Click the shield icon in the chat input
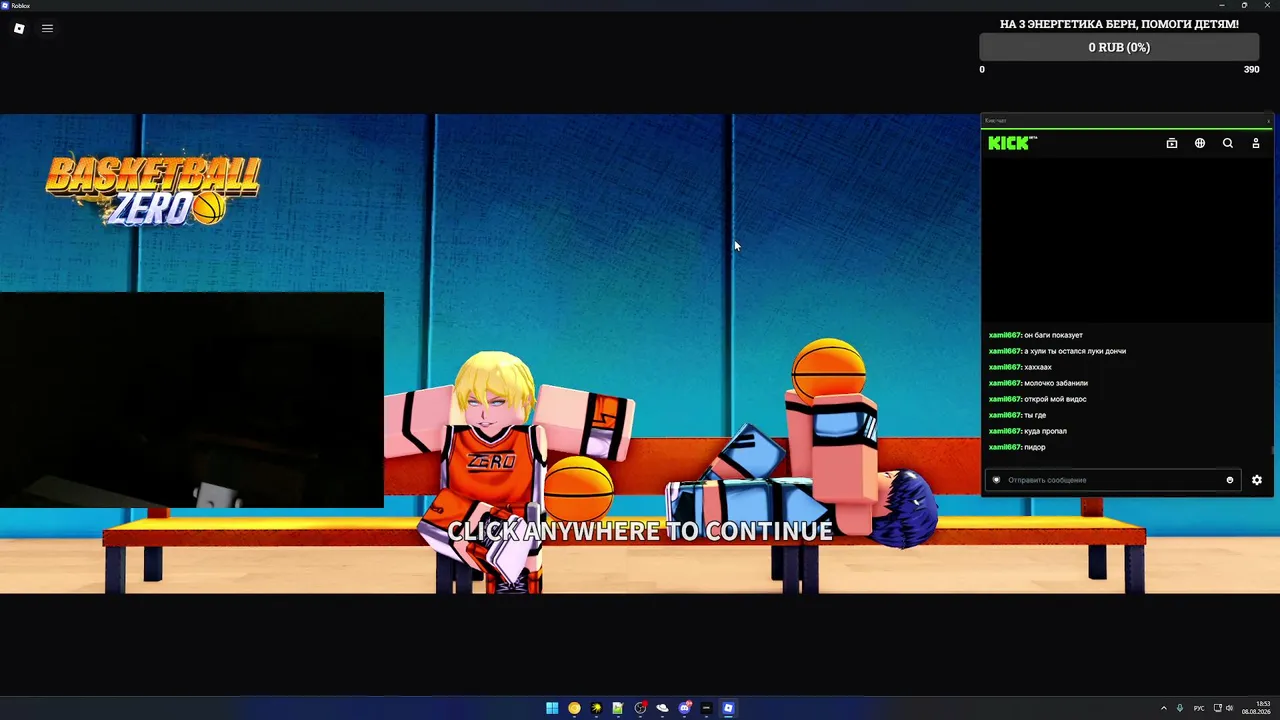The height and width of the screenshot is (720, 1280). tap(996, 480)
